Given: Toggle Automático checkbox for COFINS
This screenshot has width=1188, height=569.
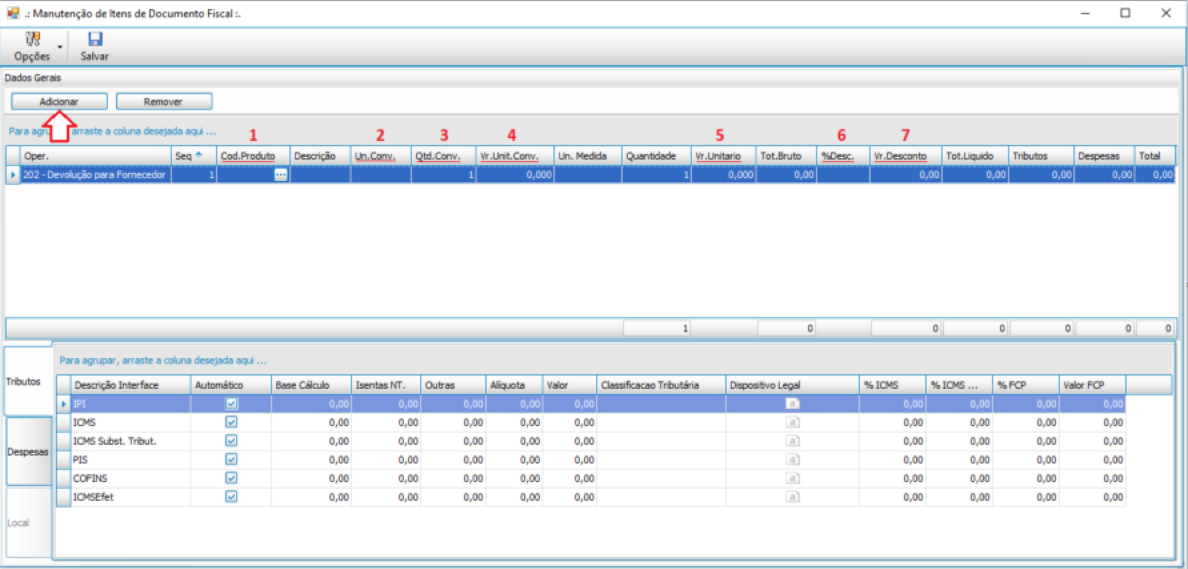Looking at the screenshot, I should click(x=232, y=478).
